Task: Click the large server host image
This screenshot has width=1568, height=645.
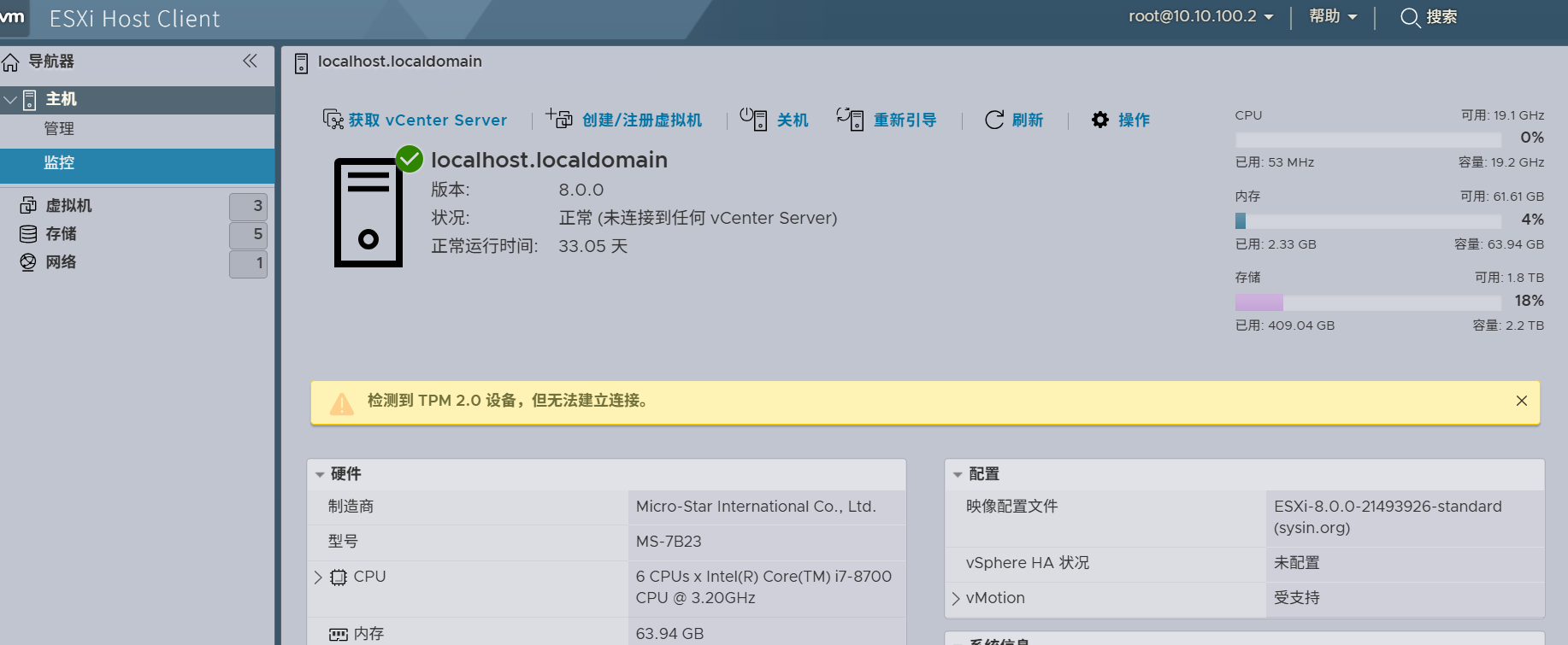Action: click(x=368, y=213)
